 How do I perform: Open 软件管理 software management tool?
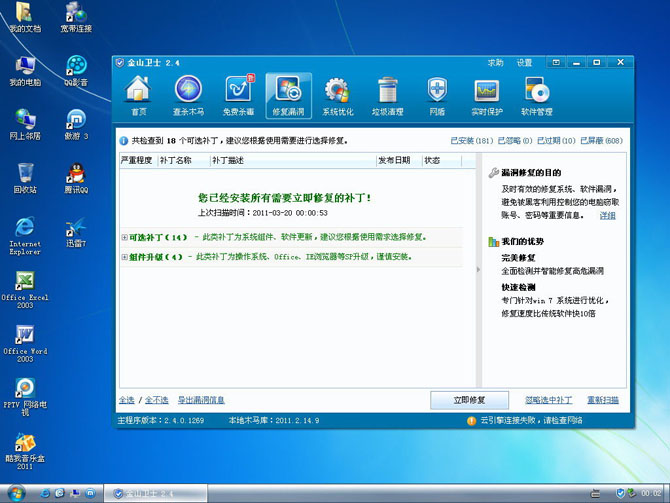click(x=537, y=96)
